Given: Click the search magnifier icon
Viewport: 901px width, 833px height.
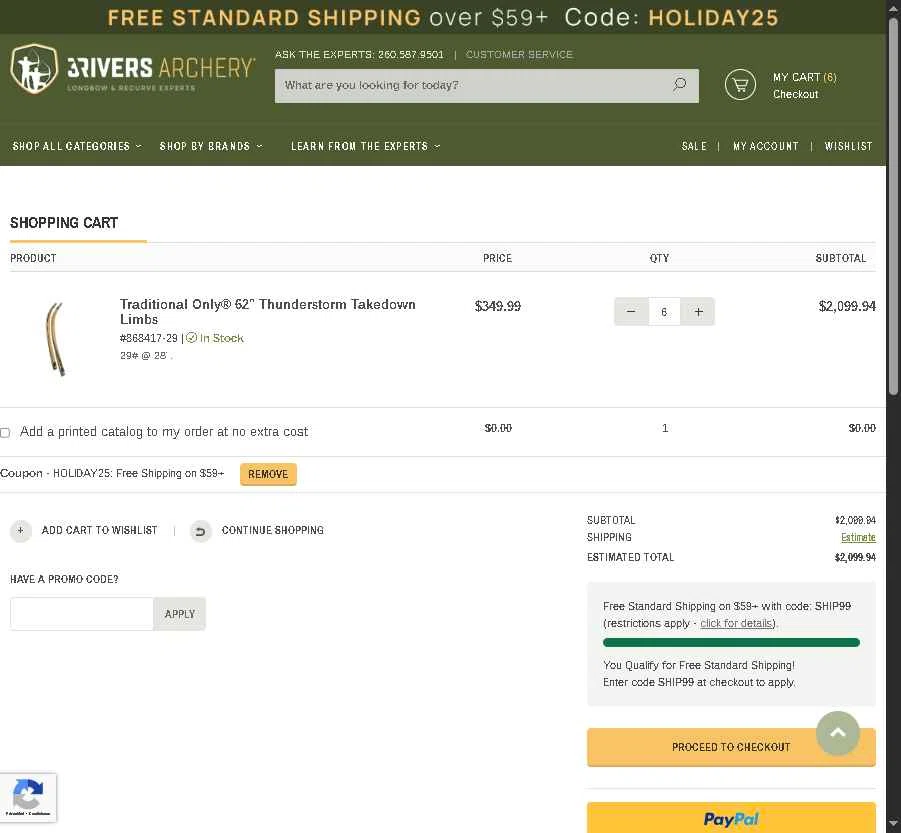Looking at the screenshot, I should (679, 85).
